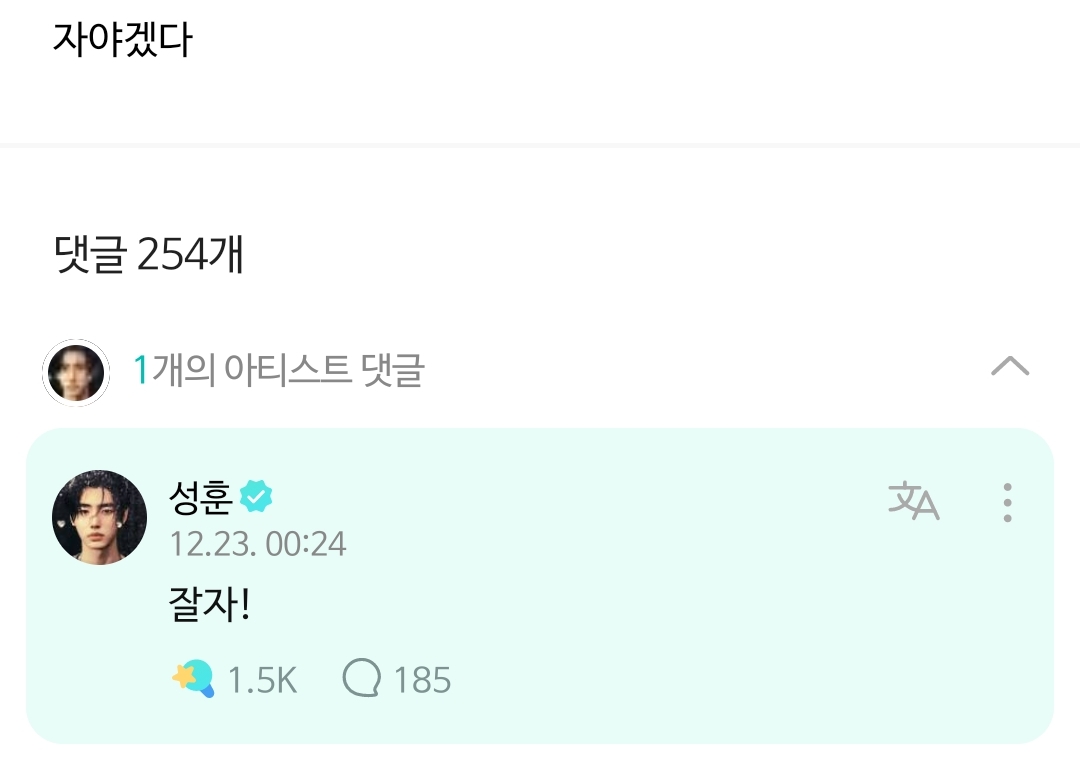Tap the 댓글 254개 comments heading
Viewport: 1080px width, 766px height.
pyautogui.click(x=149, y=257)
